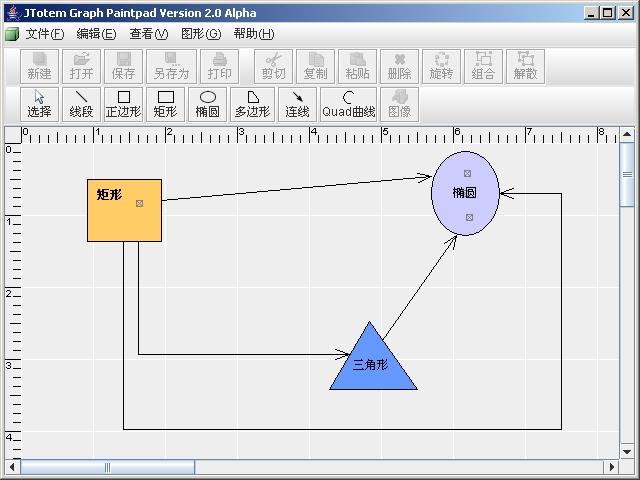The height and width of the screenshot is (480, 640).
Task: Select the connector ending at triangle's arrowhead
Action: (245, 354)
